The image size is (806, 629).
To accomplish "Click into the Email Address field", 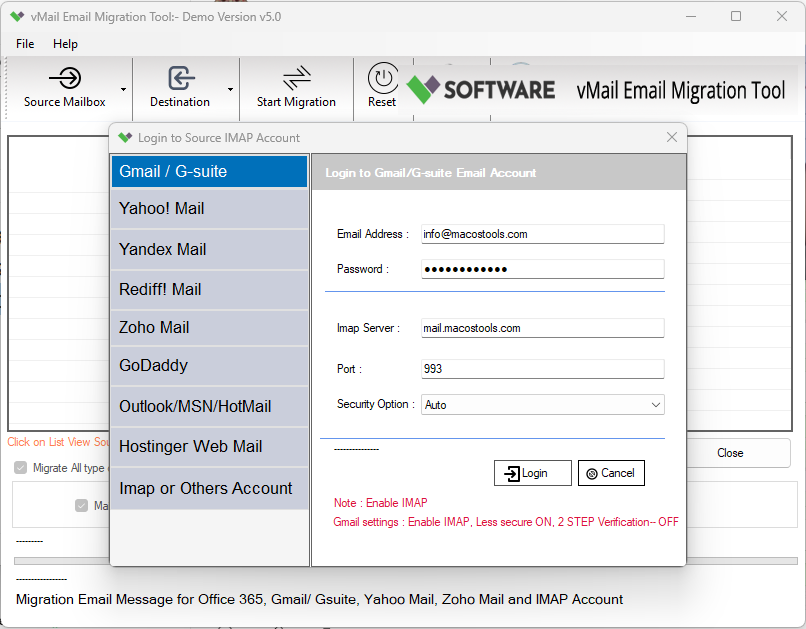I will (542, 234).
